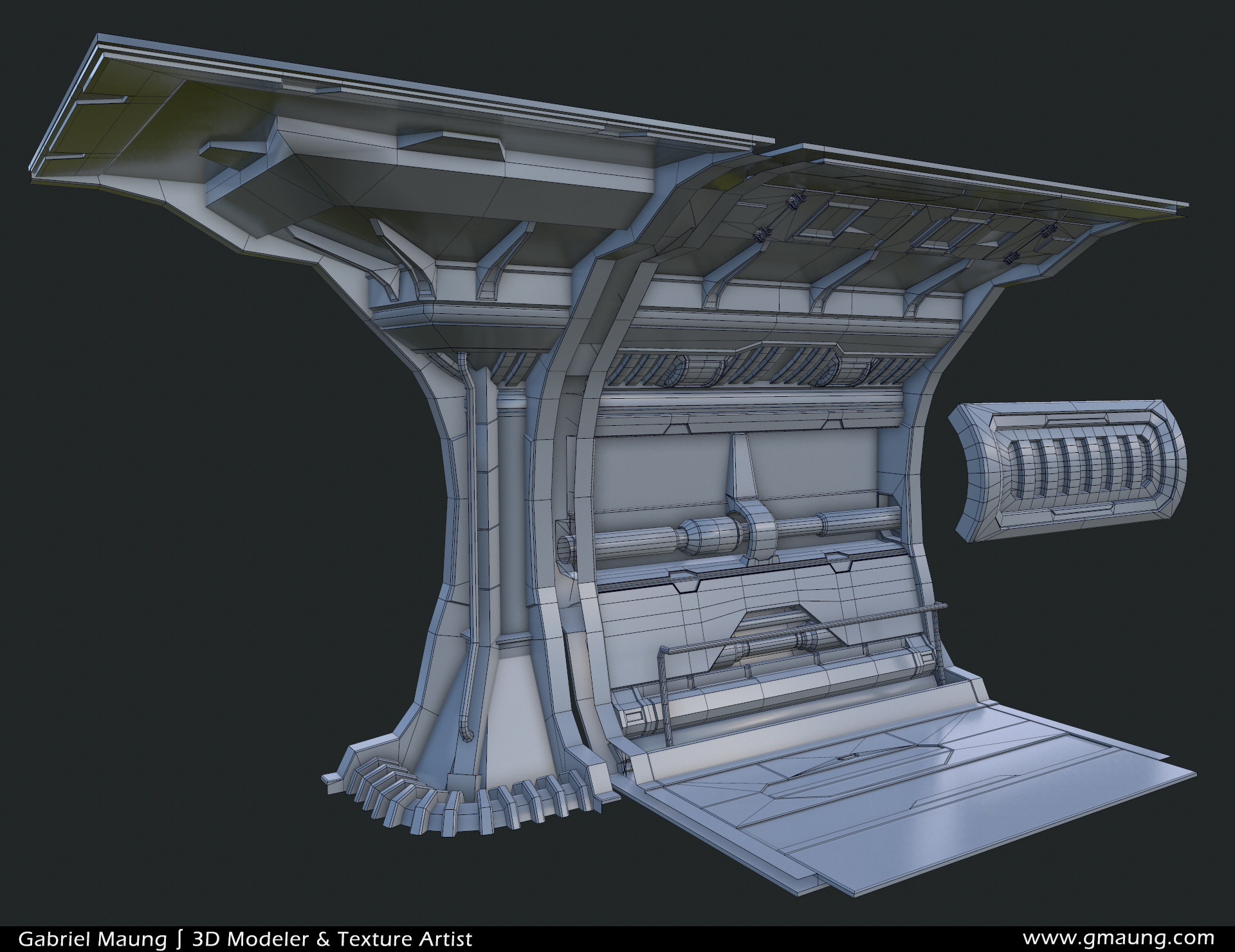Click the '3D Modeler & Texture Artist' caption

[x=332, y=938]
